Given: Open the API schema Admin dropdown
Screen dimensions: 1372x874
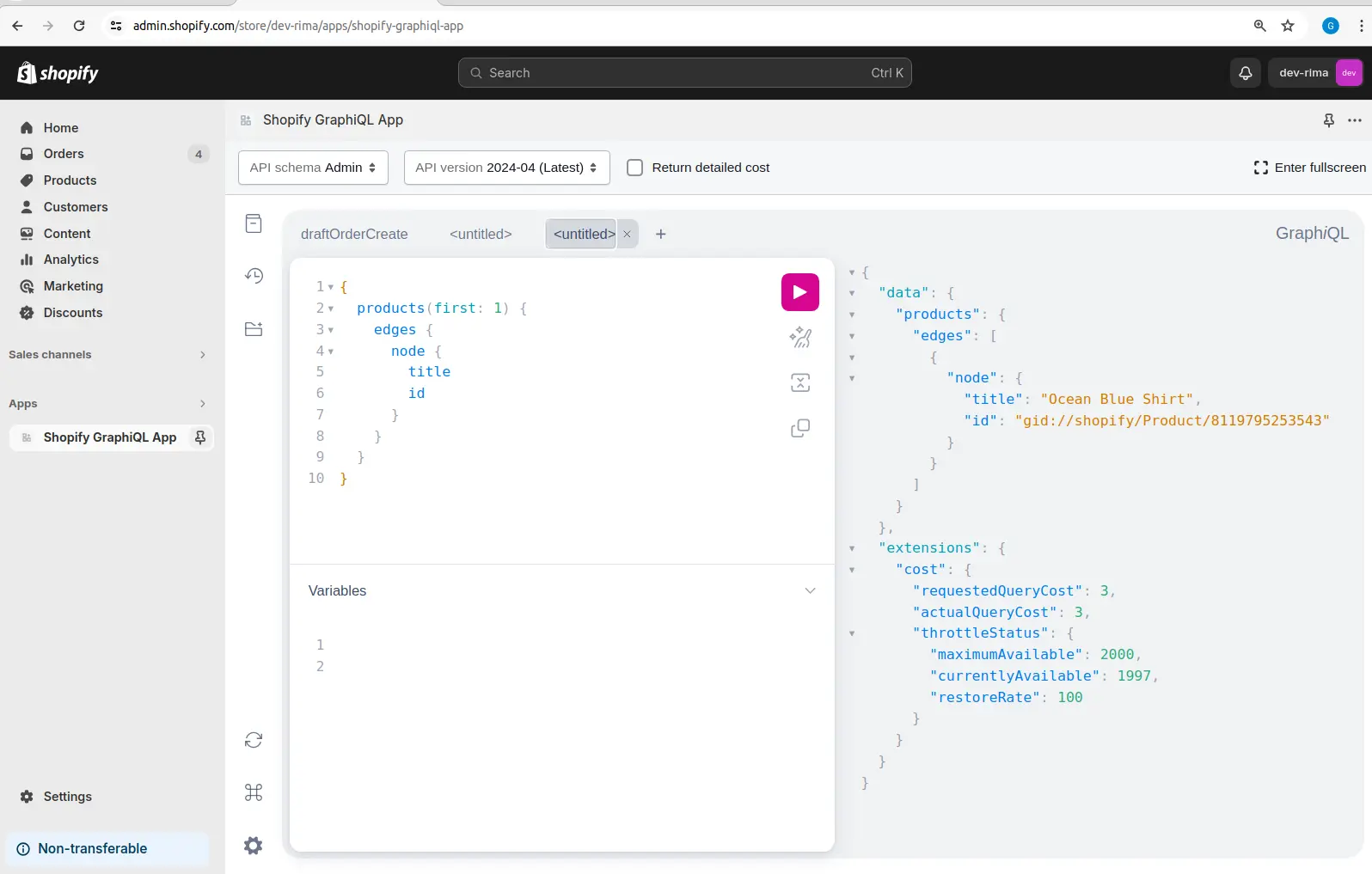Looking at the screenshot, I should pyautogui.click(x=313, y=168).
